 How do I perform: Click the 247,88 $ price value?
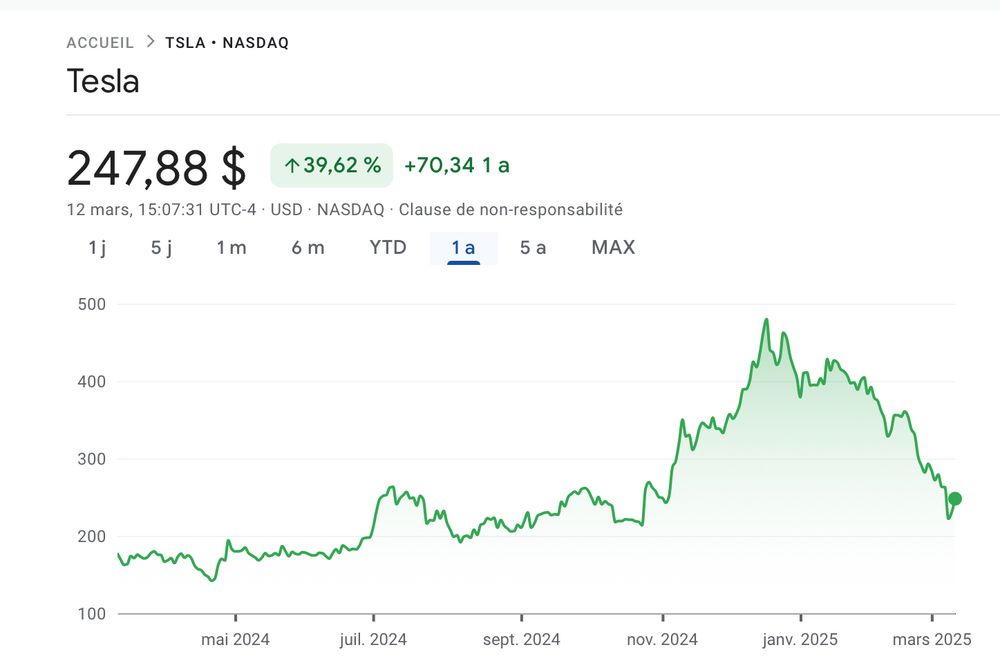156,168
